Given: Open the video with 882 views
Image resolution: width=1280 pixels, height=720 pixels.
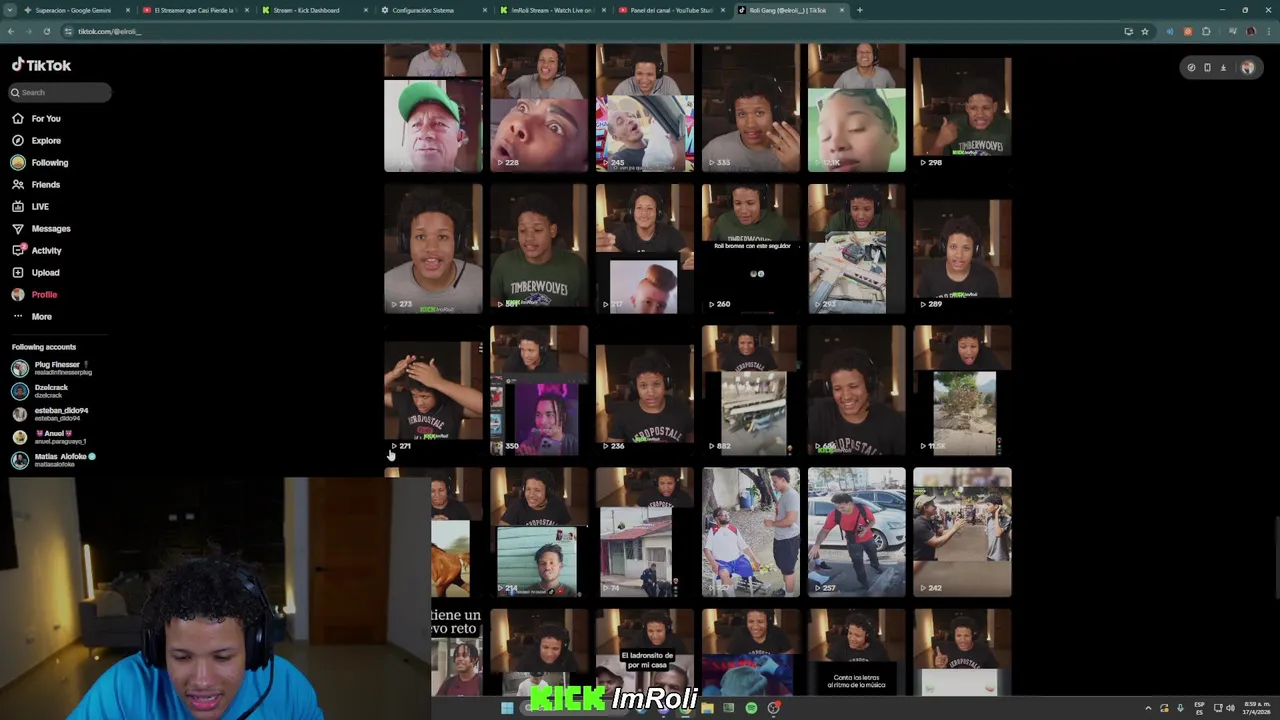Looking at the screenshot, I should [751, 391].
